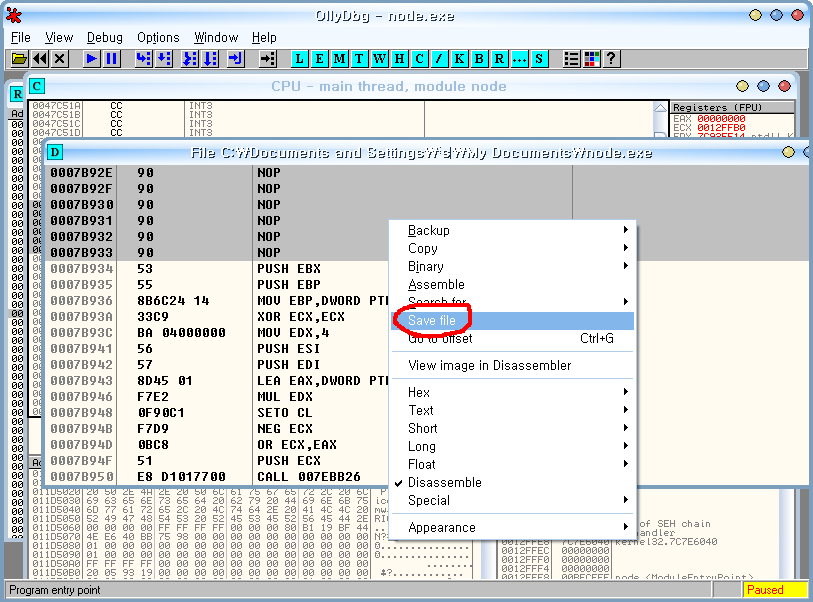Open the Debug menu
This screenshot has height=602, width=813.
point(105,38)
